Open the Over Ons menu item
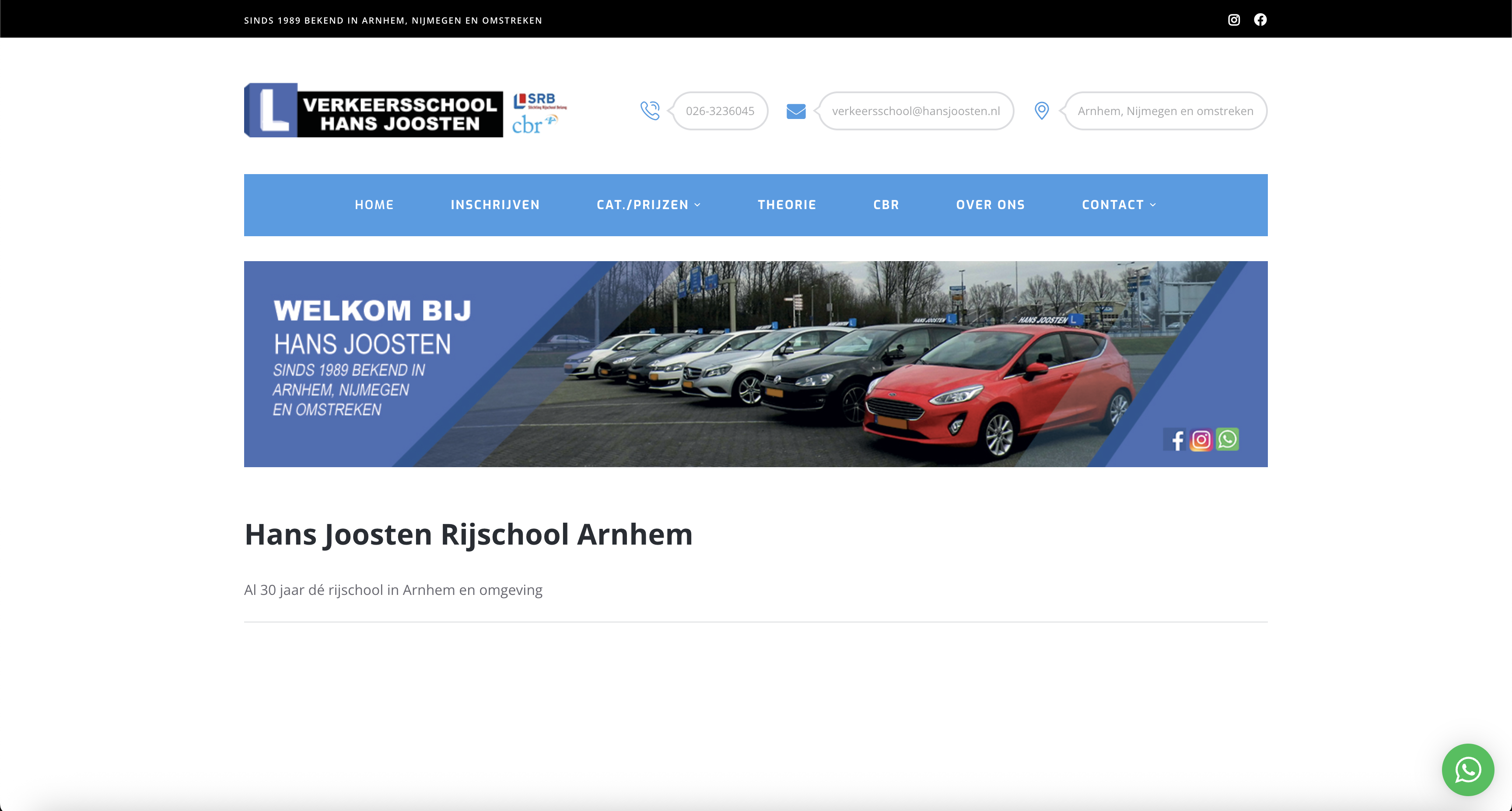Image resolution: width=1512 pixels, height=811 pixels. click(x=990, y=205)
